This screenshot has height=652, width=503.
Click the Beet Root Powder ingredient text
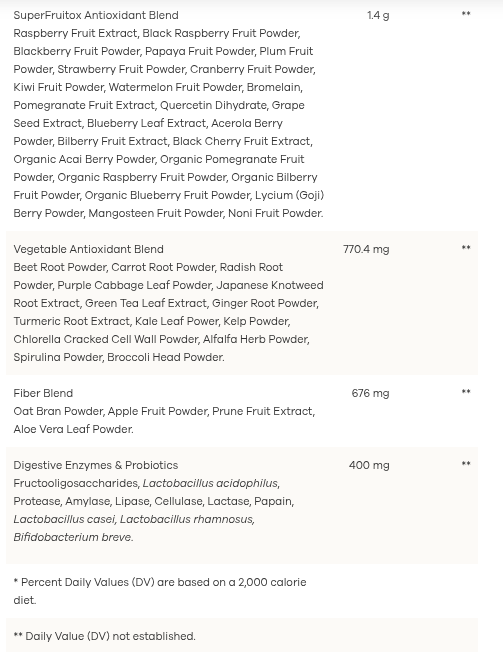pos(60,267)
